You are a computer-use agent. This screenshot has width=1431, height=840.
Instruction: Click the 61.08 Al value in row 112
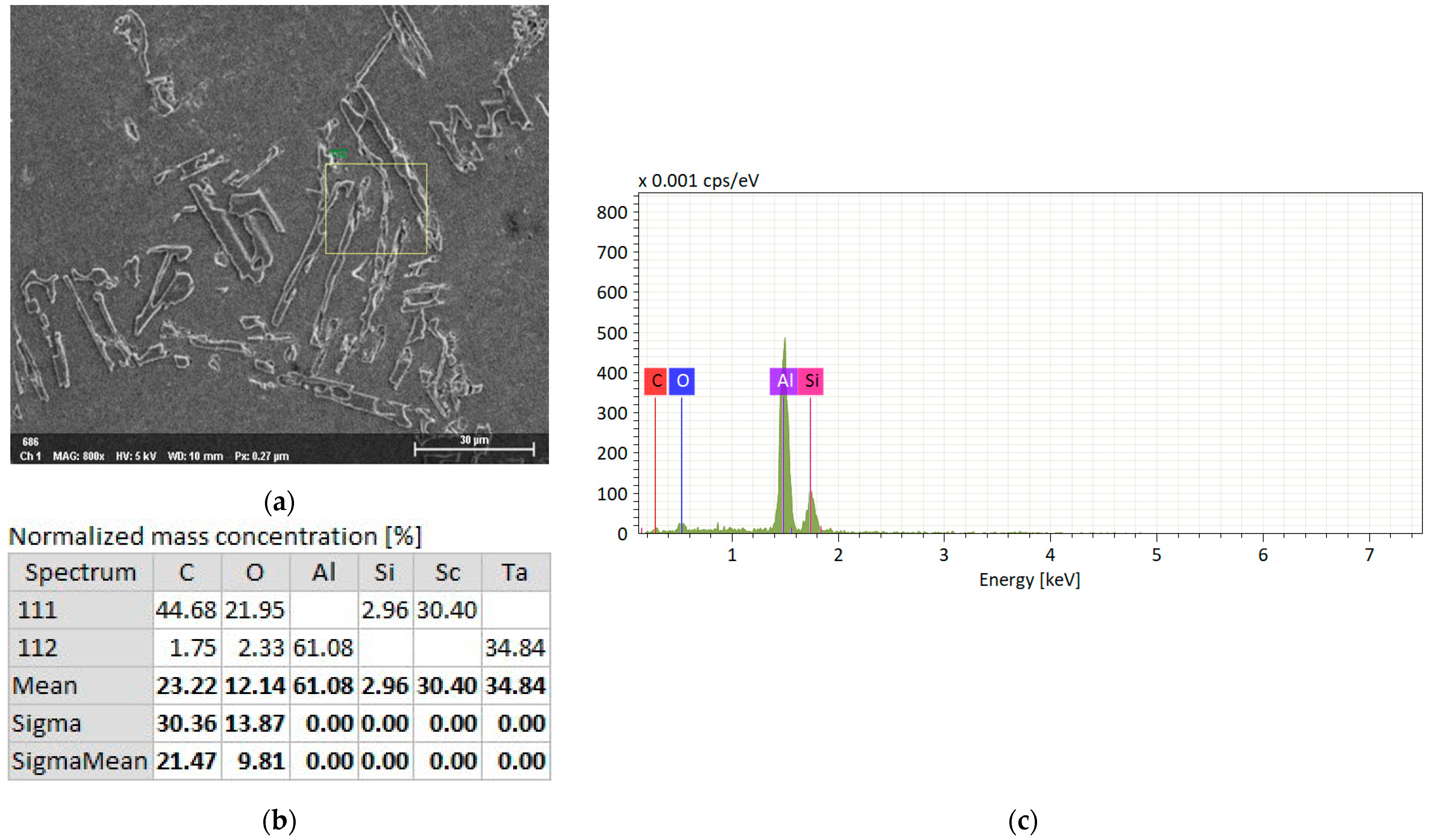click(323, 648)
